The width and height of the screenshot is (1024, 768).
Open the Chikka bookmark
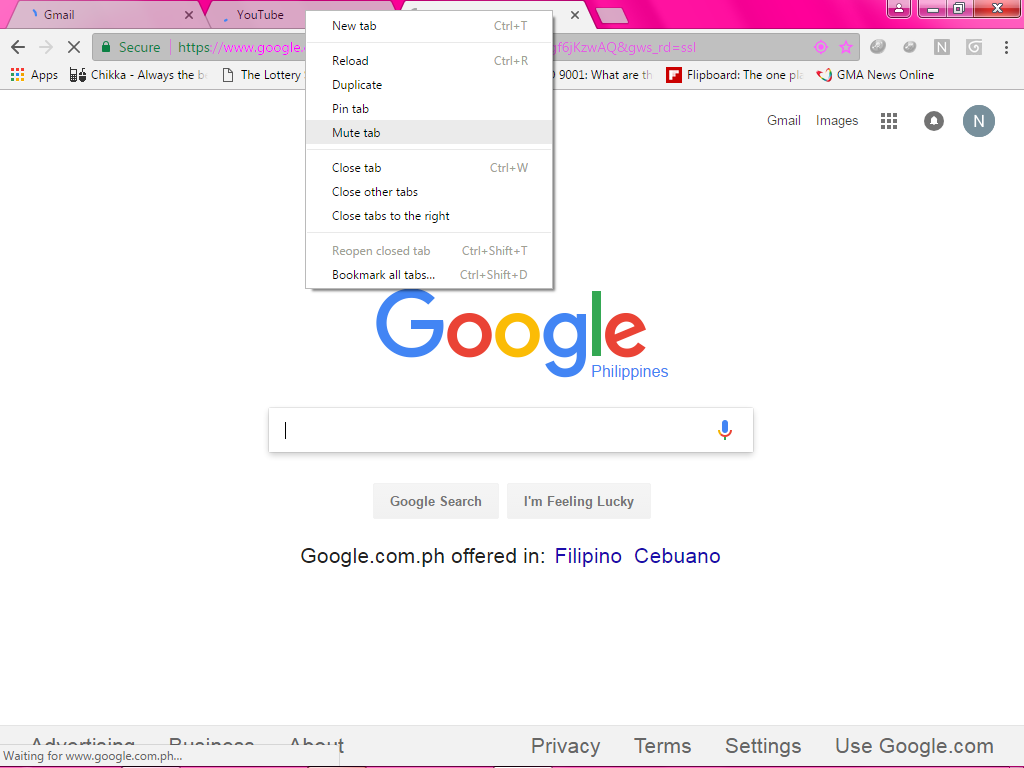coord(138,74)
